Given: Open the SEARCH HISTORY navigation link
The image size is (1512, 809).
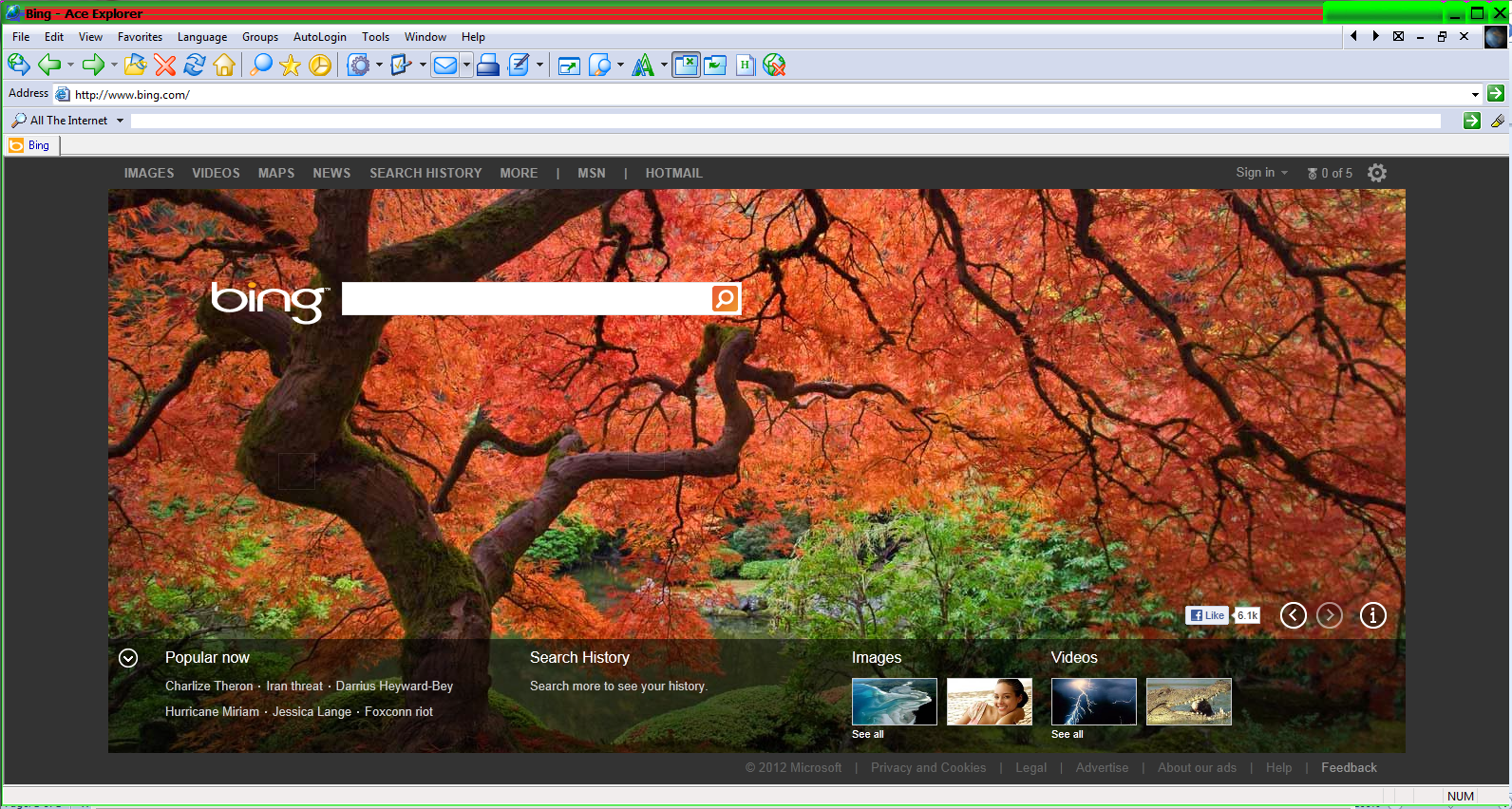Looking at the screenshot, I should pos(425,173).
